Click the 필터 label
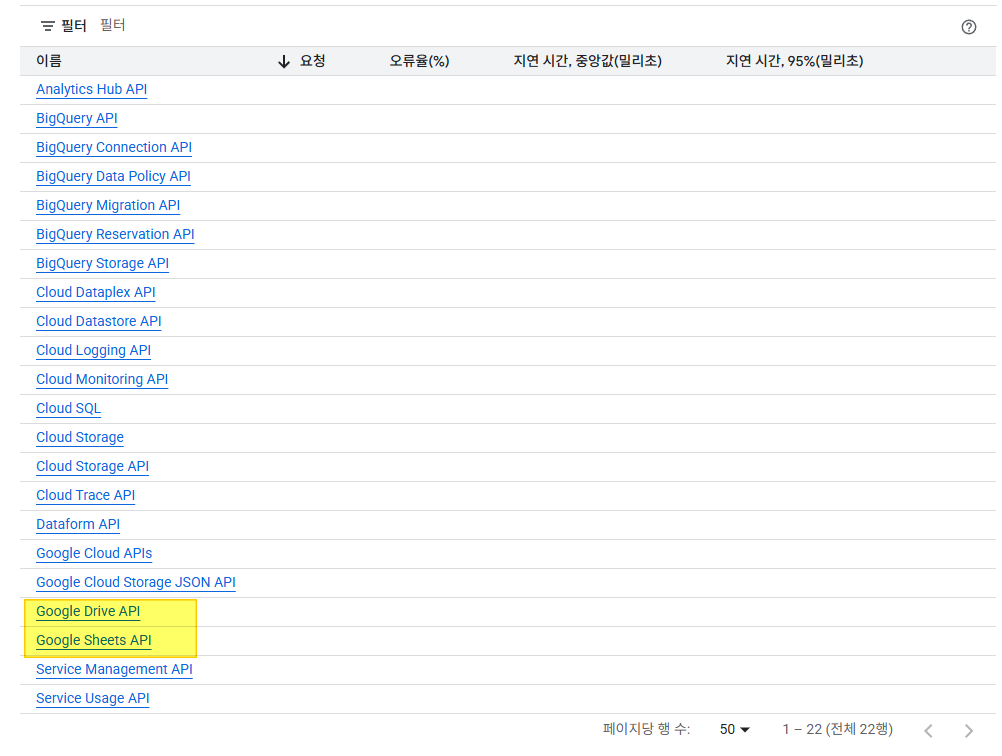This screenshot has height=756, width=1002. 73,26
